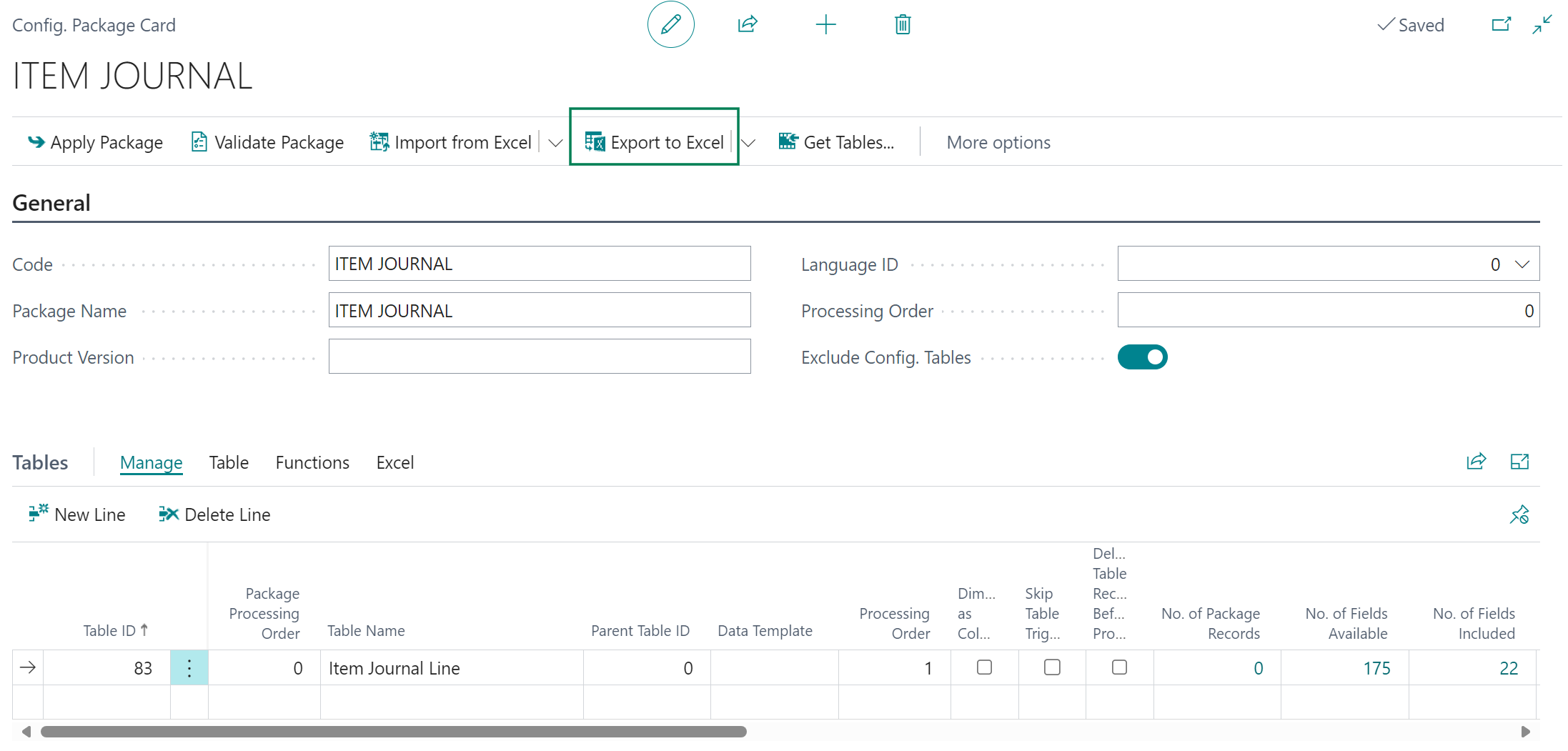Click the share icon in Tables section

(x=1477, y=462)
